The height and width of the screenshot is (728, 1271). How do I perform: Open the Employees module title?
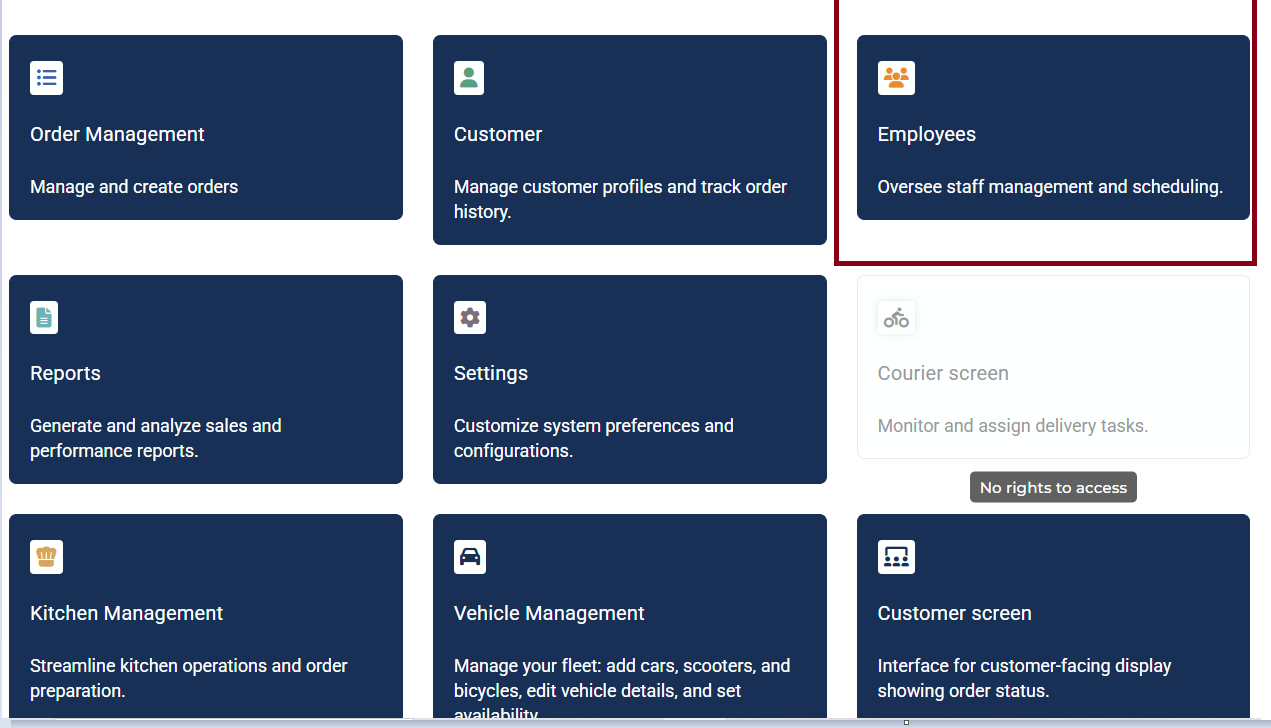click(926, 134)
